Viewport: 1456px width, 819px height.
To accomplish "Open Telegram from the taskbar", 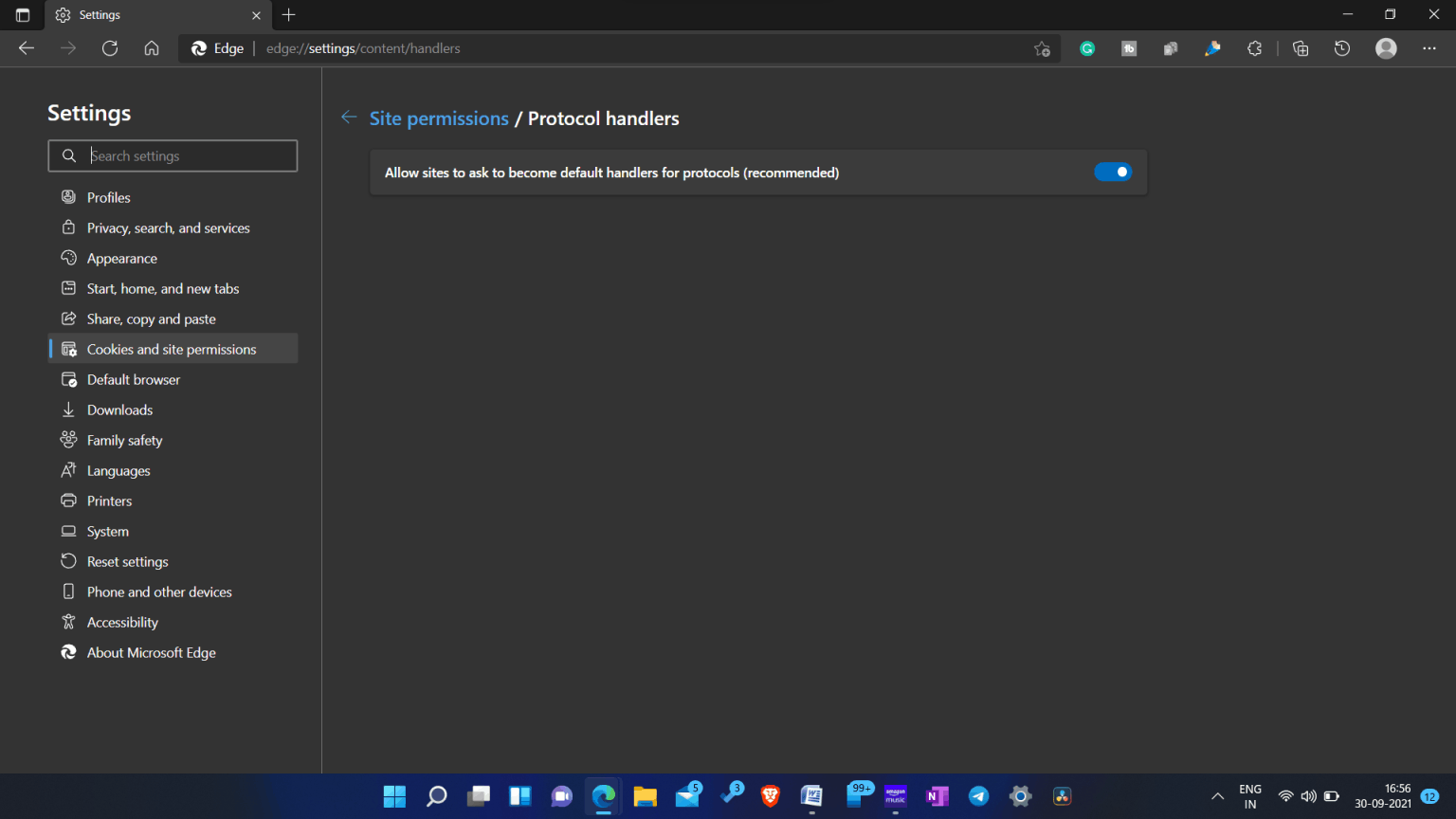I will (x=978, y=796).
